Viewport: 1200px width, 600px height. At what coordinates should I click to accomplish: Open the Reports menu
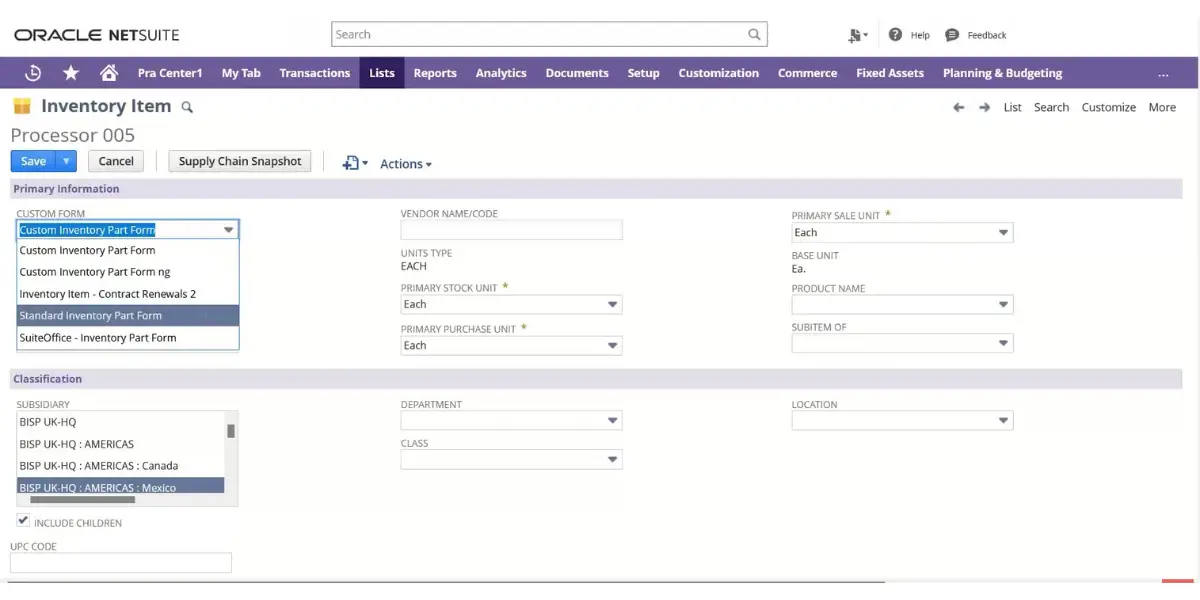coord(435,73)
